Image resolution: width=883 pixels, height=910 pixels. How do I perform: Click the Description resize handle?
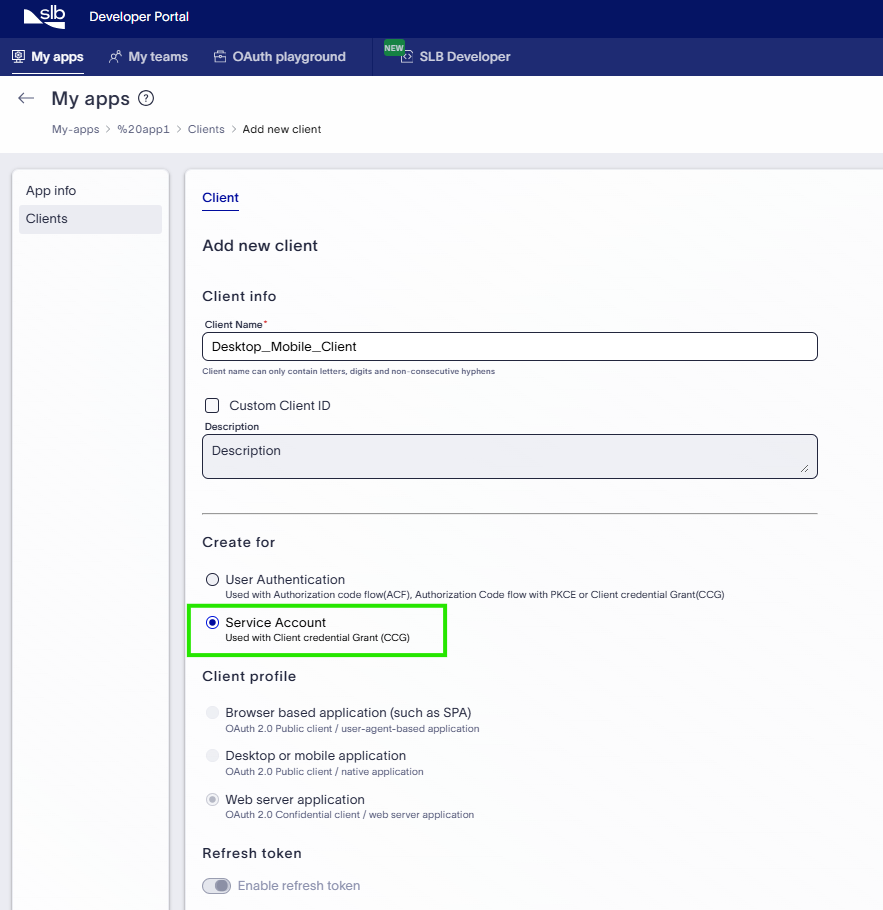click(x=805, y=468)
